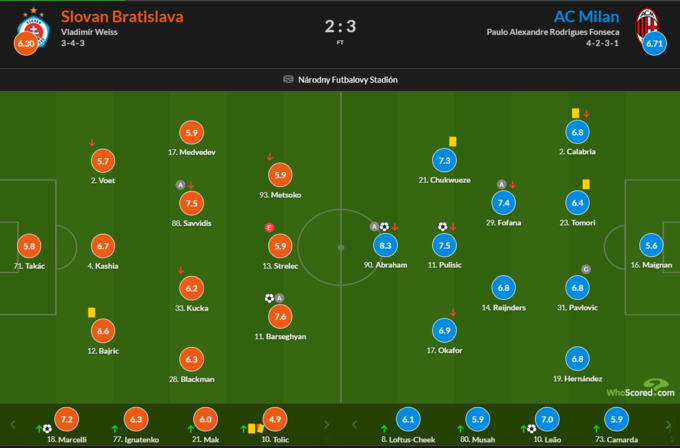Click the stadium icon beside Národný Futbalový Štadión
The image size is (680, 448).
(288, 80)
